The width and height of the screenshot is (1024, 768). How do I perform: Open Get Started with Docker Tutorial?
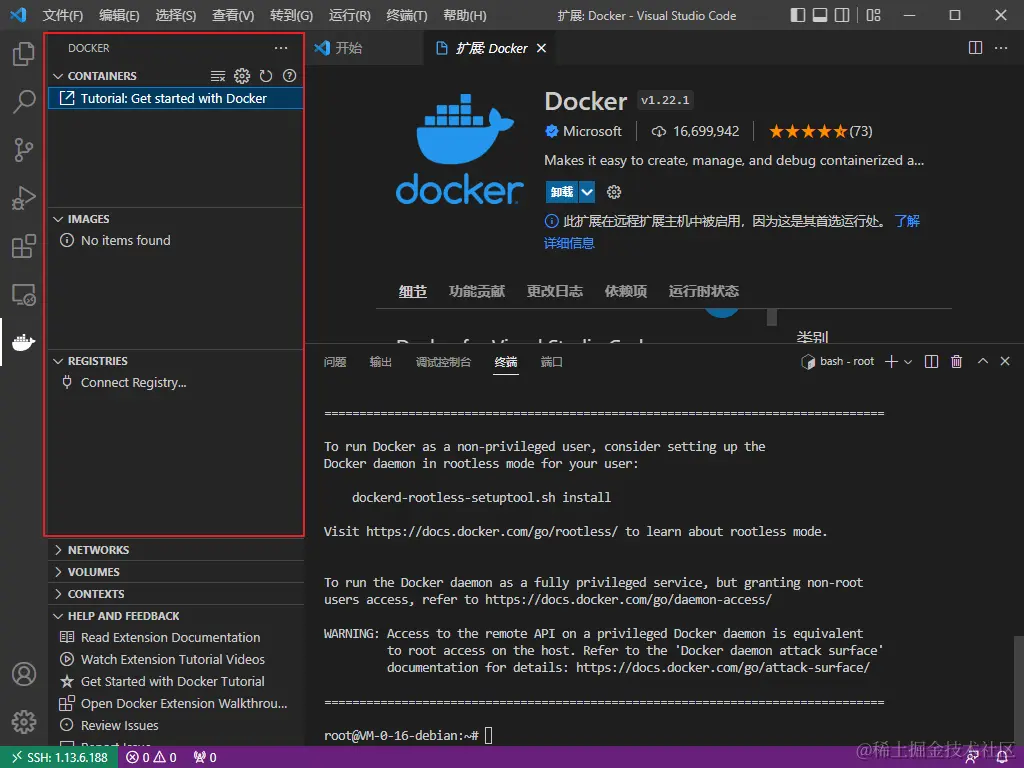(172, 682)
